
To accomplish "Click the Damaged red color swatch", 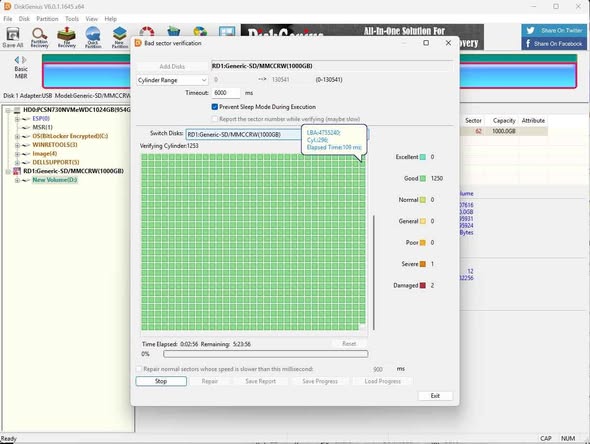I will click(423, 286).
